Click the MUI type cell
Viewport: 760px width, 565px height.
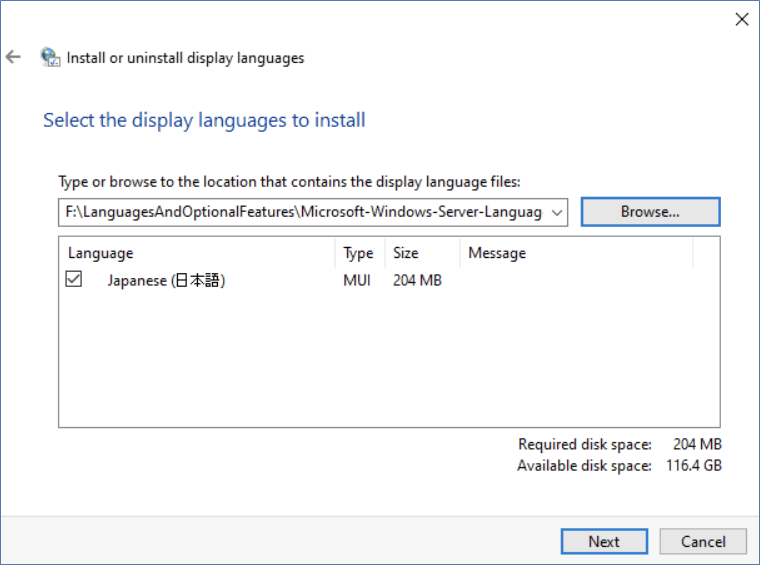(x=357, y=281)
